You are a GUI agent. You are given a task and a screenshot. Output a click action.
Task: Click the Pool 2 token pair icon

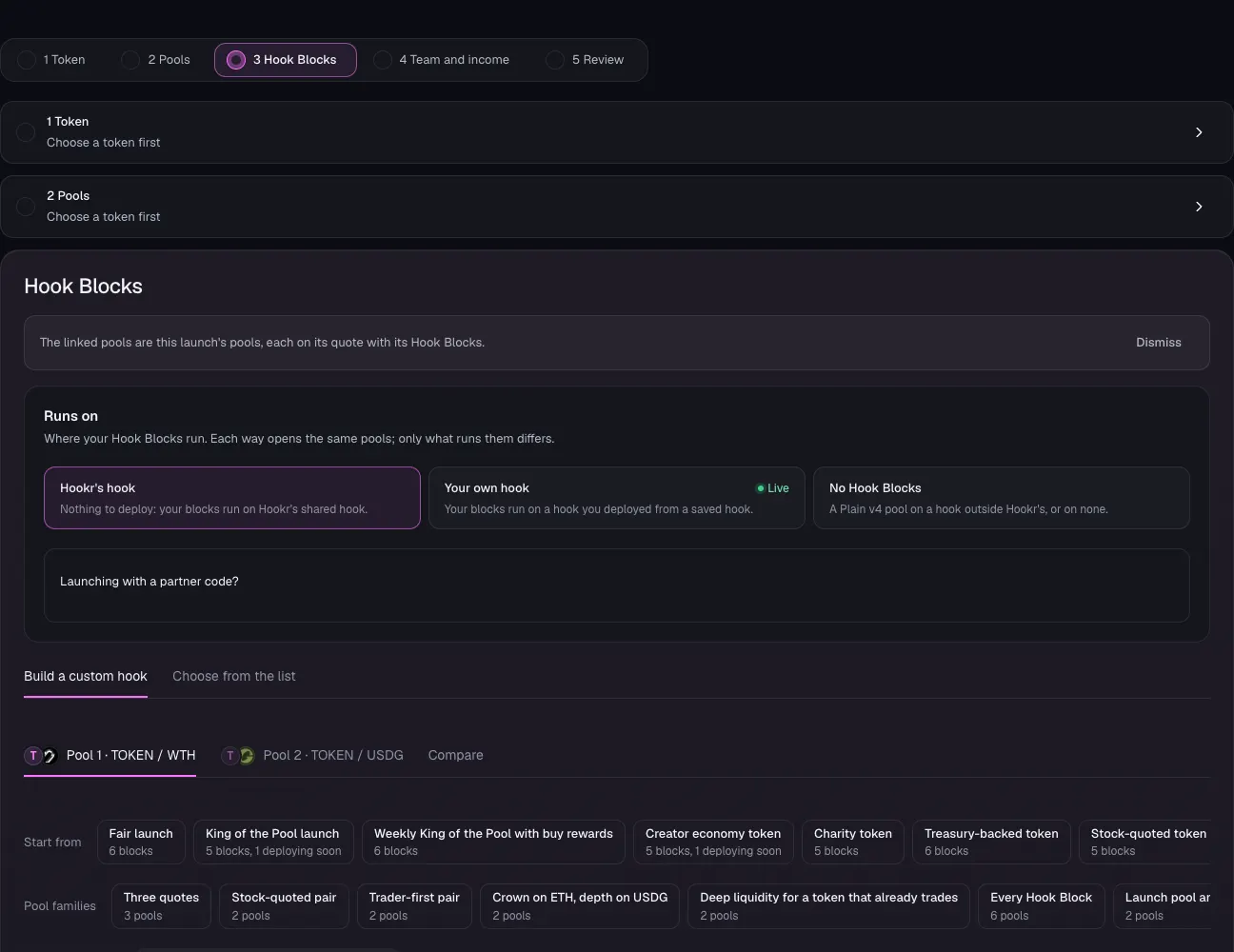[x=238, y=756]
